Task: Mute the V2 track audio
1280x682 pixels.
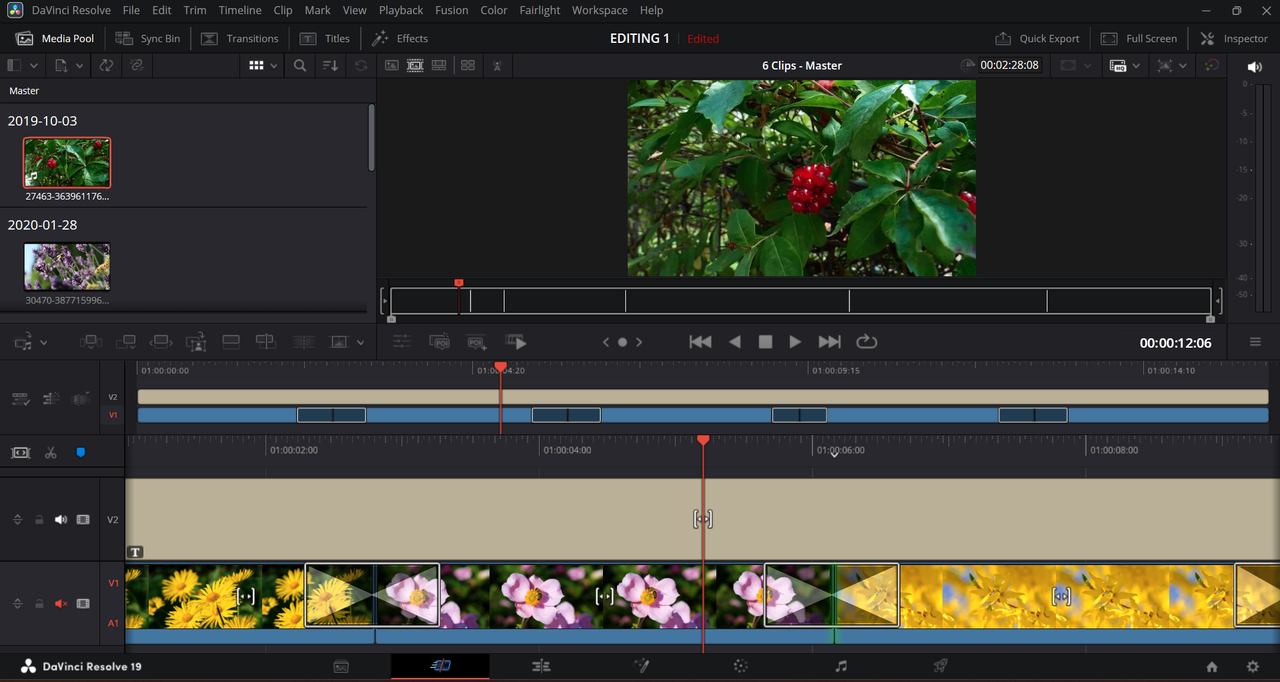Action: [x=61, y=520]
